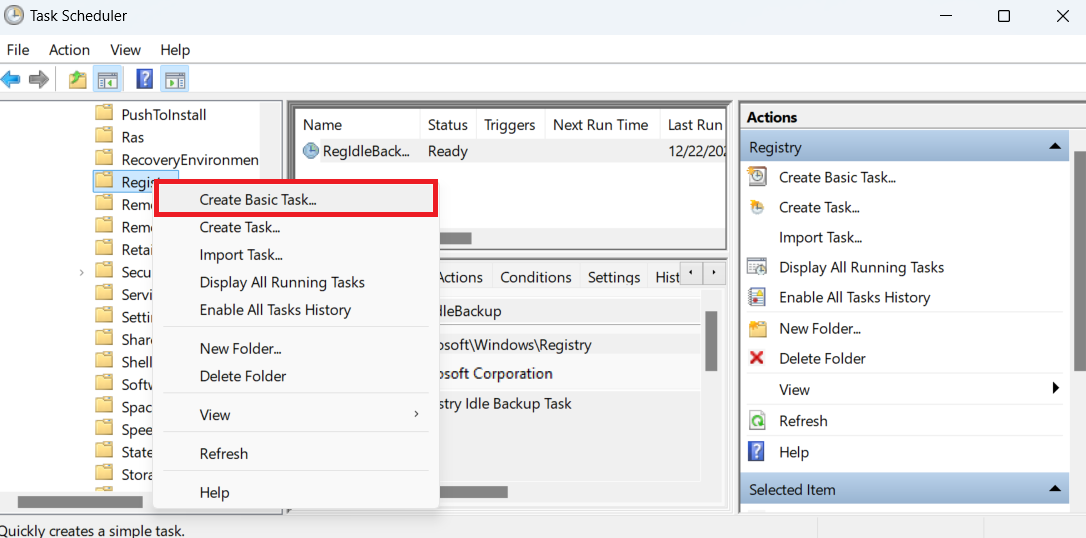Choose Delete Folder in context menu
The image size is (1086, 538).
296,376
